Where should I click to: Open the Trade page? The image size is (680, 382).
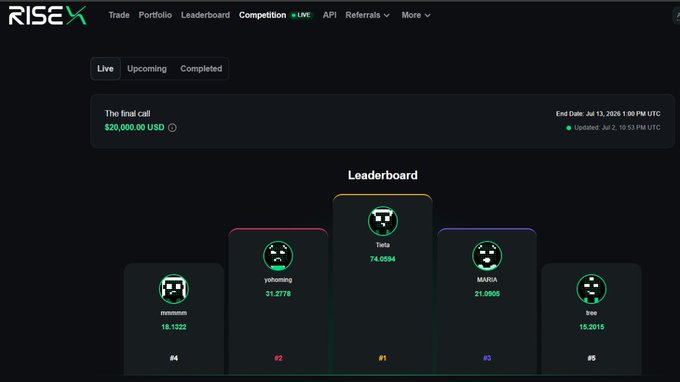(119, 15)
